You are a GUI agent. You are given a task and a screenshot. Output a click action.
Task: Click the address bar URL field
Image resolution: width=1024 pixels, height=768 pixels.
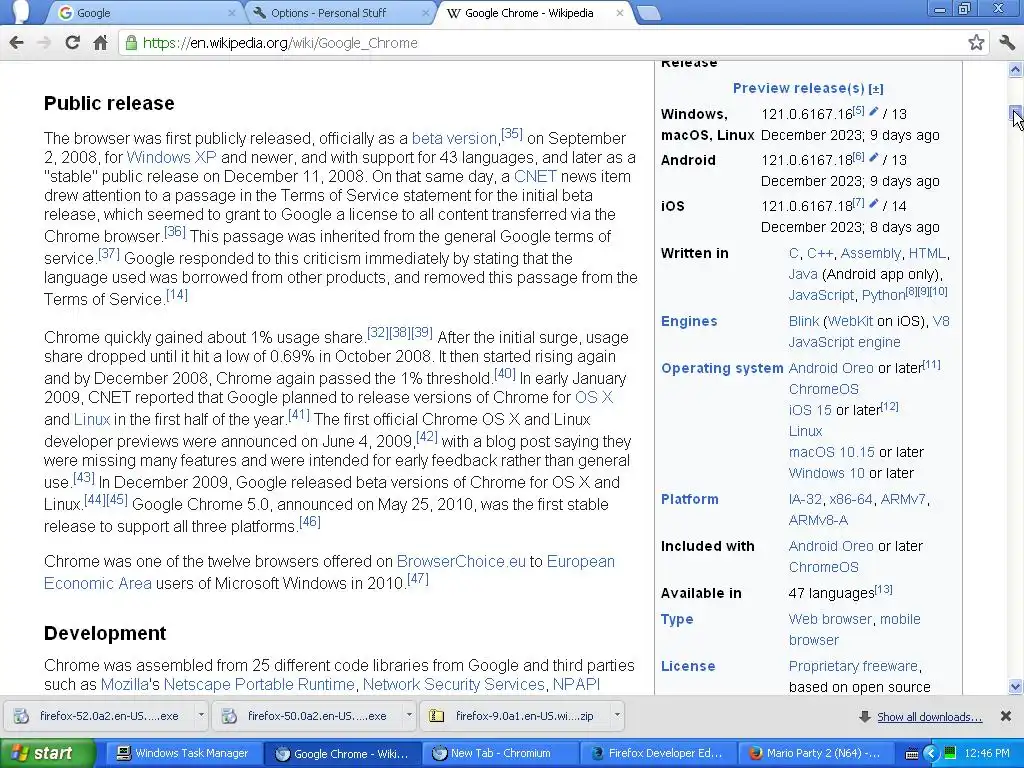coord(549,43)
